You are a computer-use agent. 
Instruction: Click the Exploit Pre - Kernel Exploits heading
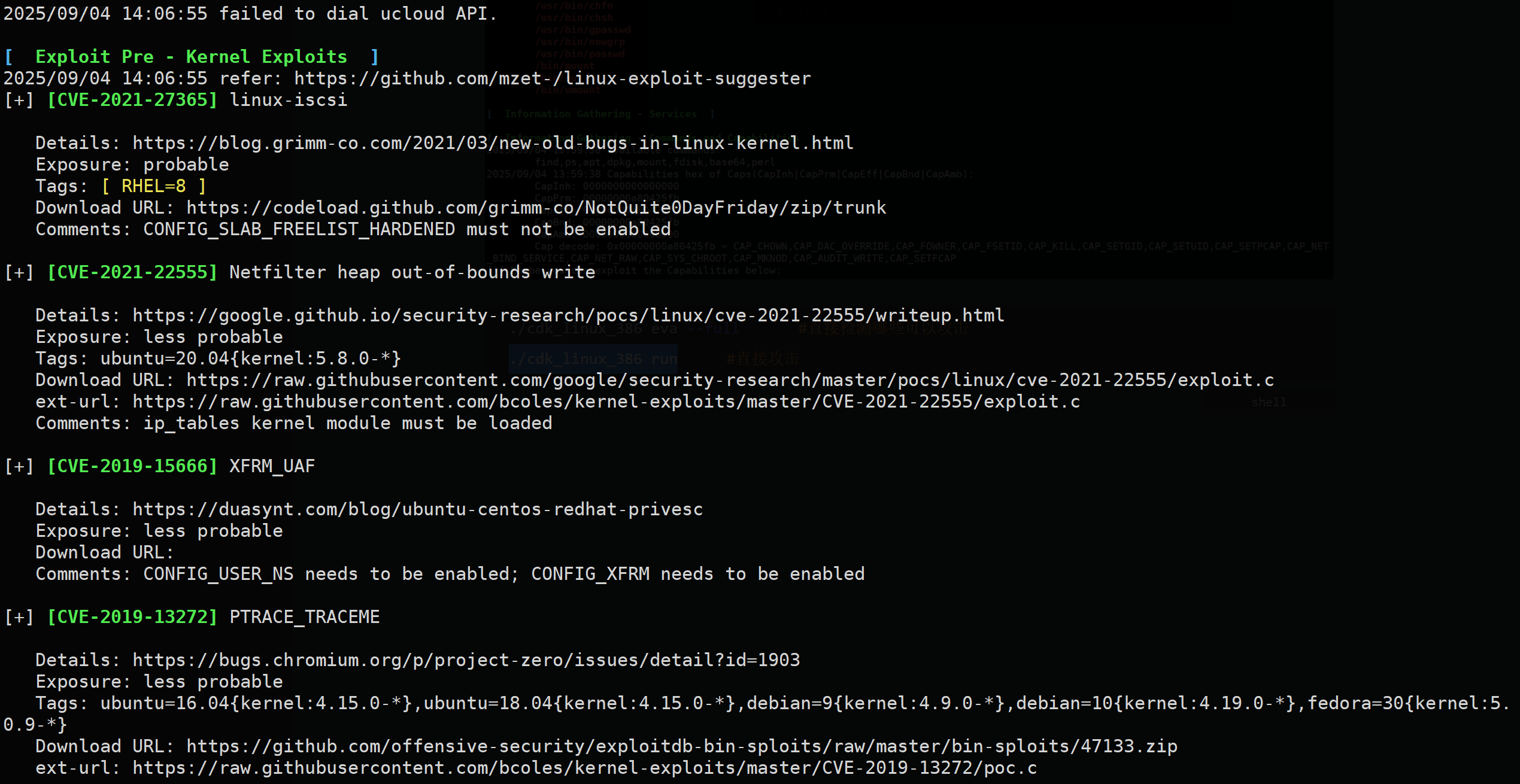(191, 57)
